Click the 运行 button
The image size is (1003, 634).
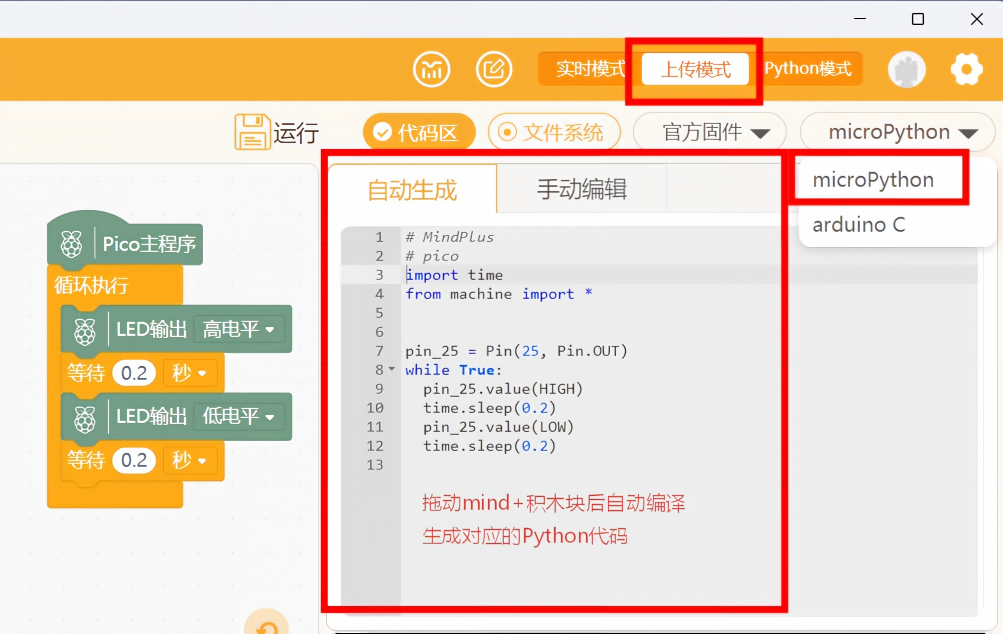pos(296,133)
